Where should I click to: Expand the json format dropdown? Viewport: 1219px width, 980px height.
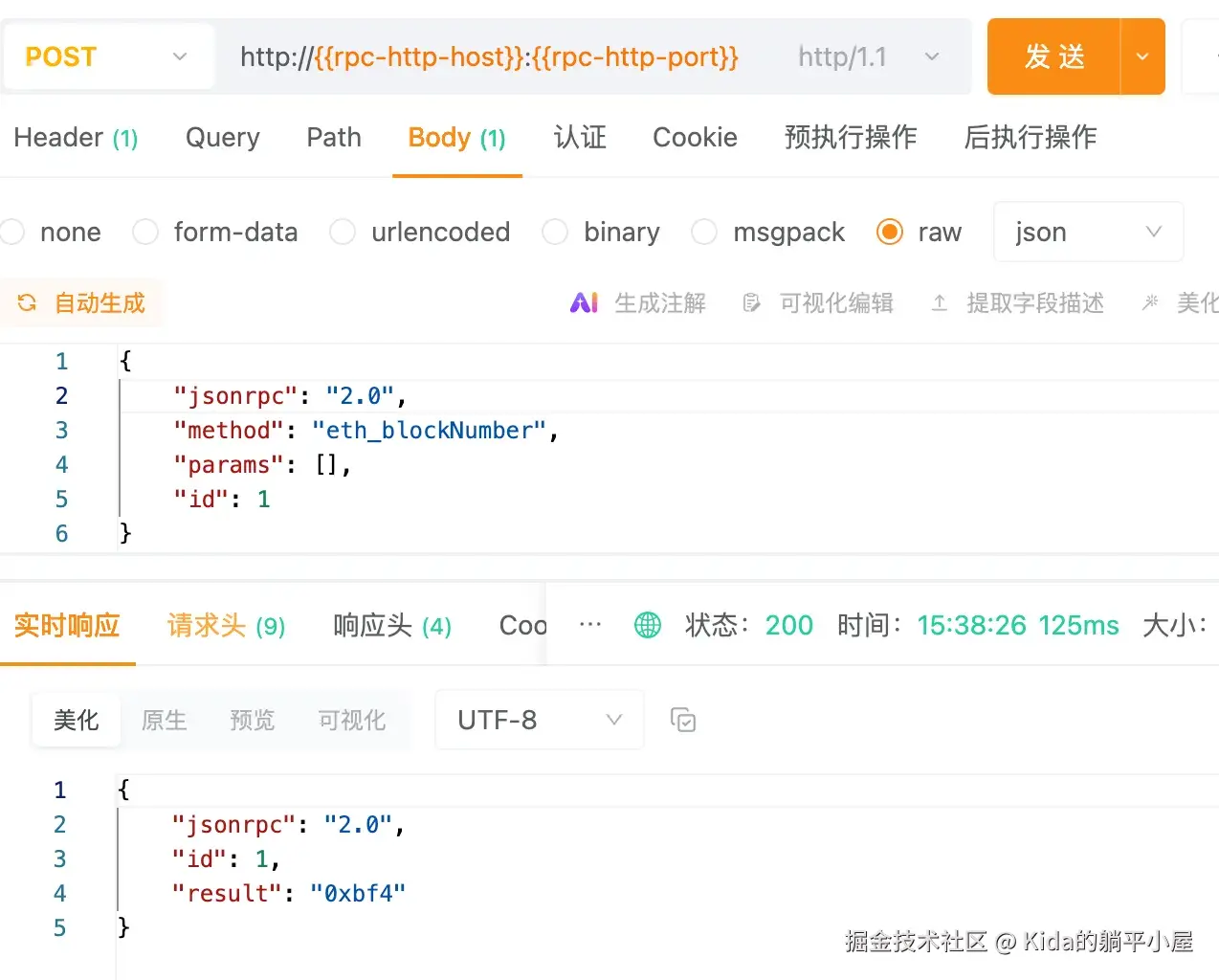pos(1088,232)
